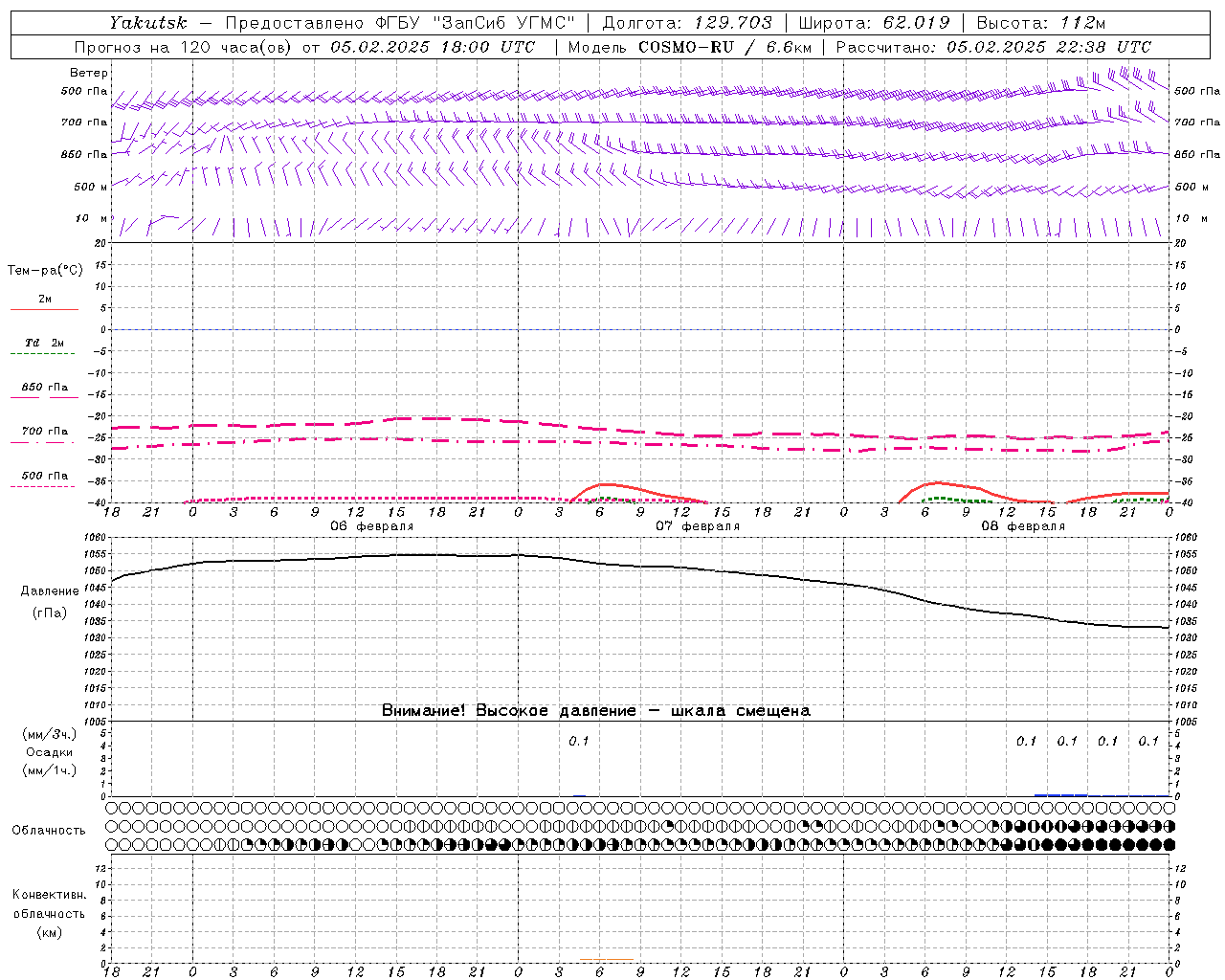Click the '08 февраля' date label

tap(1023, 526)
